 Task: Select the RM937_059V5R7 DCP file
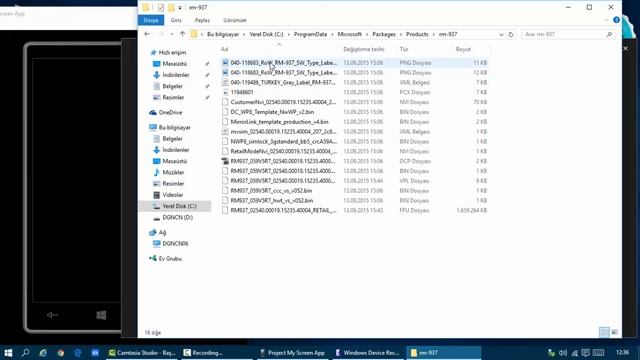(x=354, y=161)
